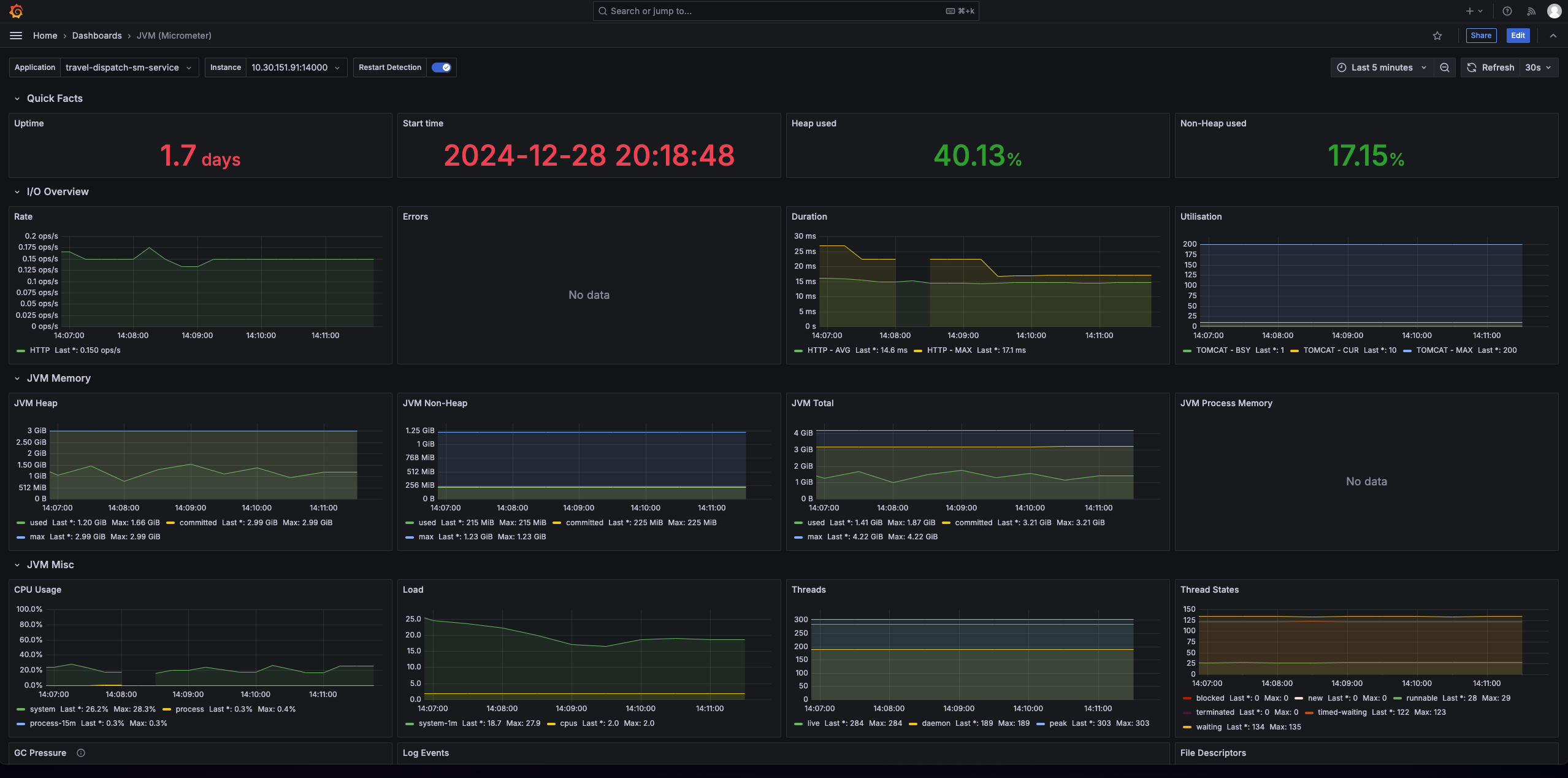The width and height of the screenshot is (1568, 778).
Task: Open the Instance selector dropdown
Action: pos(296,67)
